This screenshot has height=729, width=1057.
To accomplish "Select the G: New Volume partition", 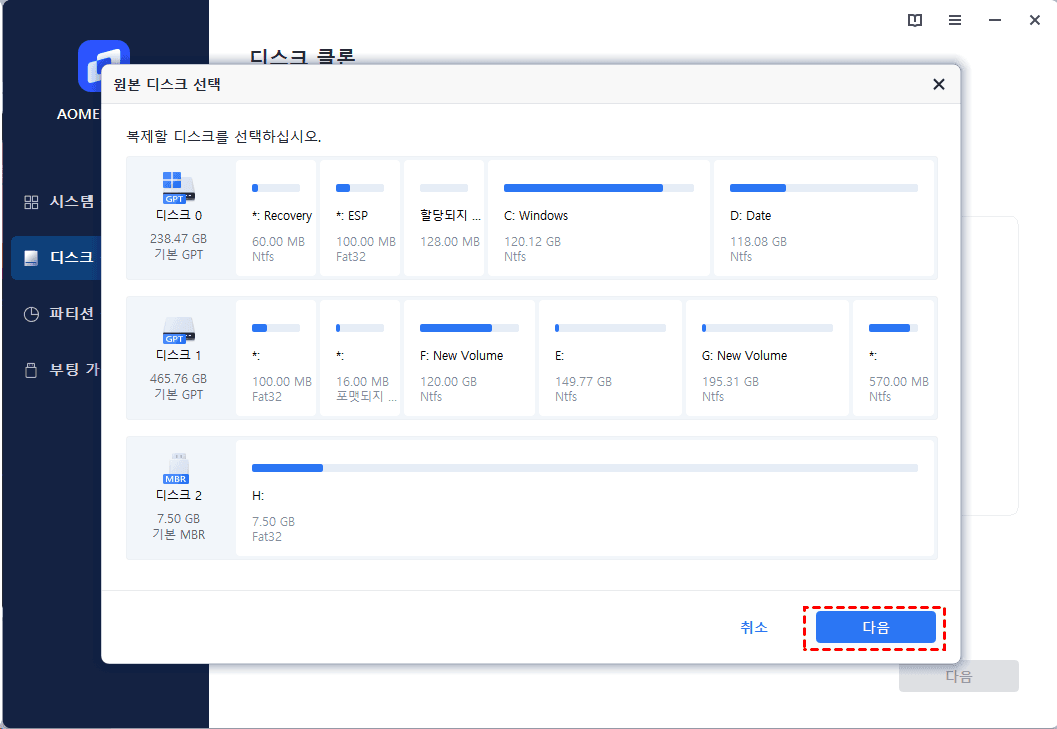I will (x=767, y=358).
